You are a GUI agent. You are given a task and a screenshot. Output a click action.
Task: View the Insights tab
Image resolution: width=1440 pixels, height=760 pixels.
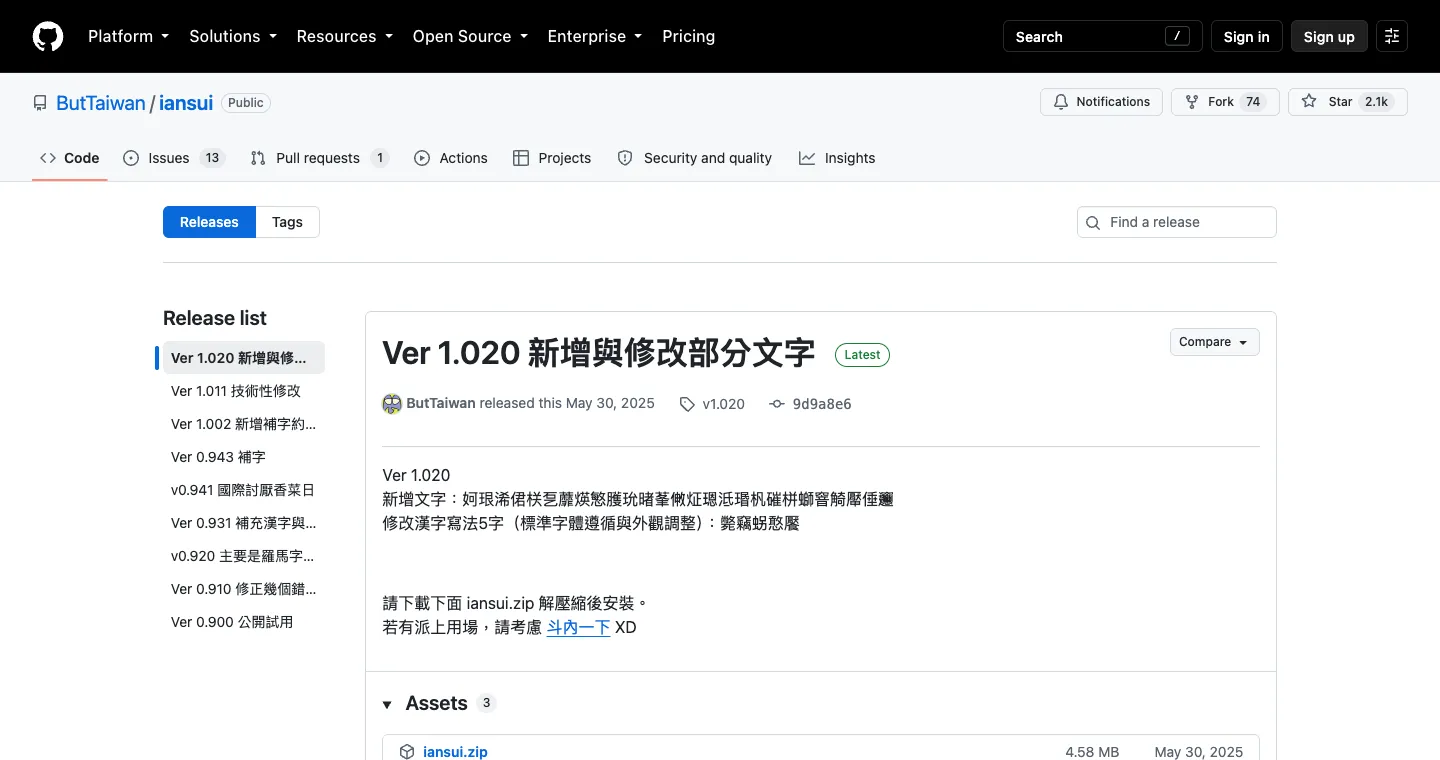[837, 158]
